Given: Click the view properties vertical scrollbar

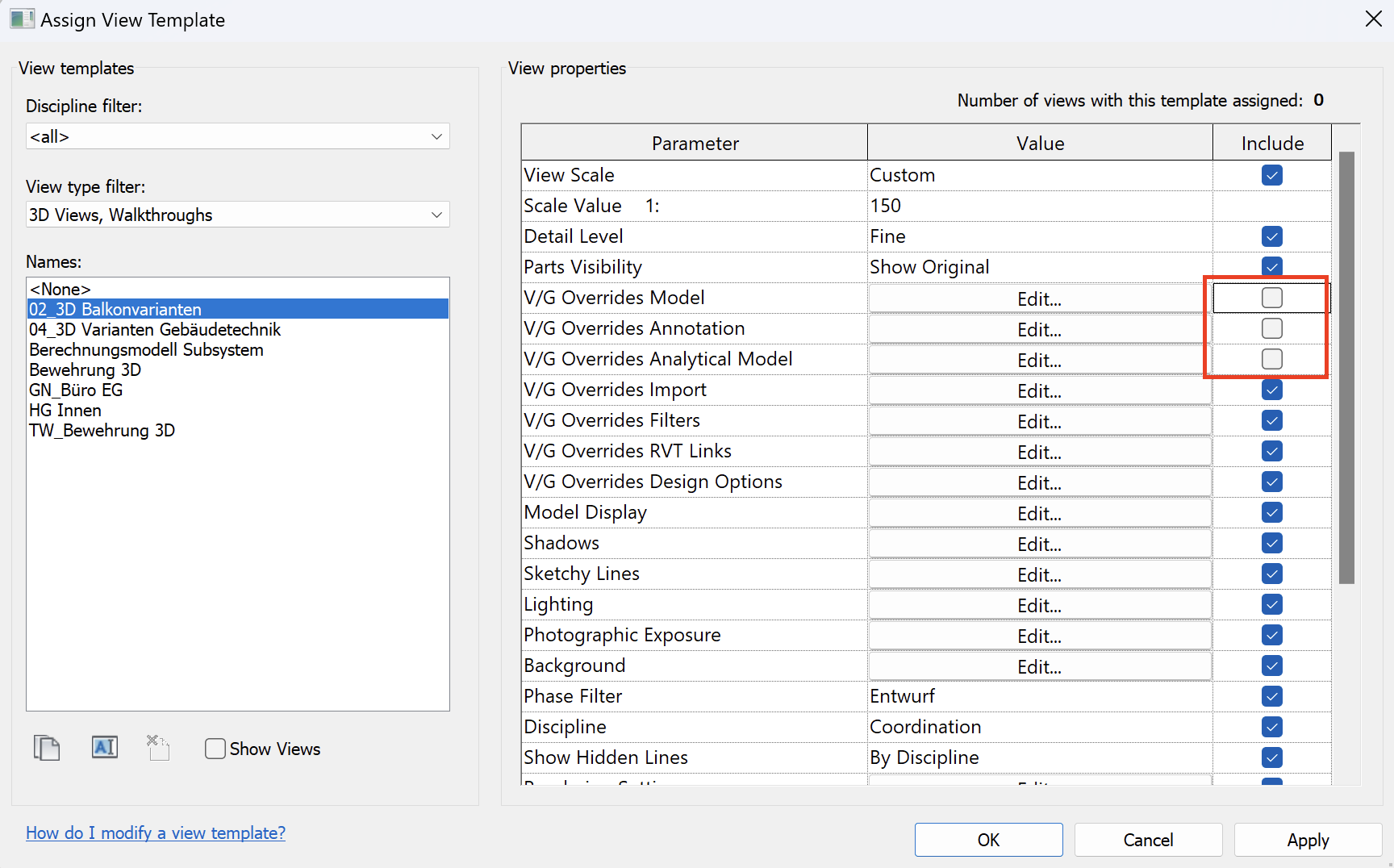Looking at the screenshot, I should click(x=1346, y=367).
